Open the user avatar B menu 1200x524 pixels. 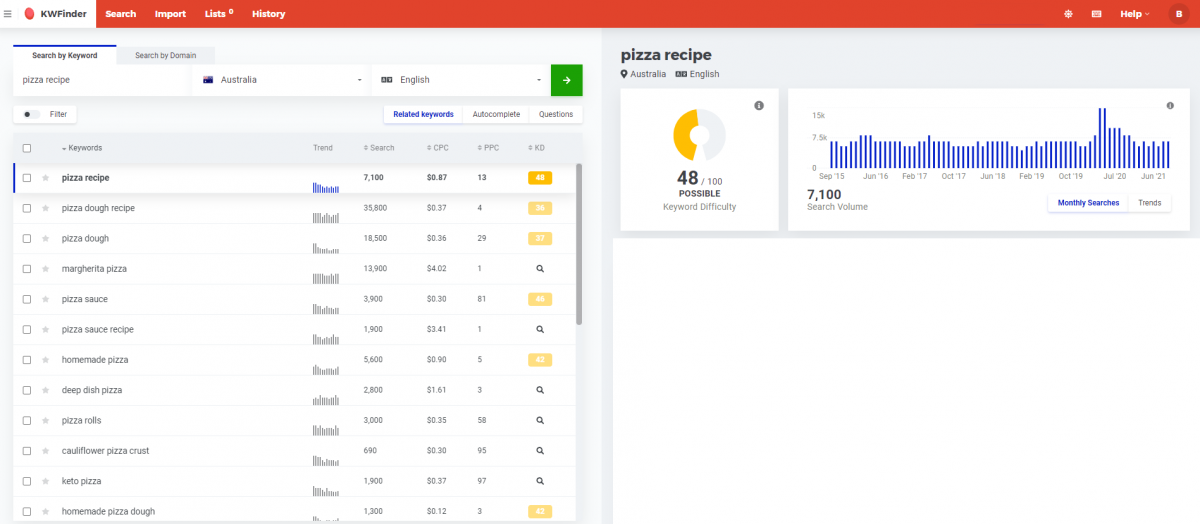(1180, 14)
